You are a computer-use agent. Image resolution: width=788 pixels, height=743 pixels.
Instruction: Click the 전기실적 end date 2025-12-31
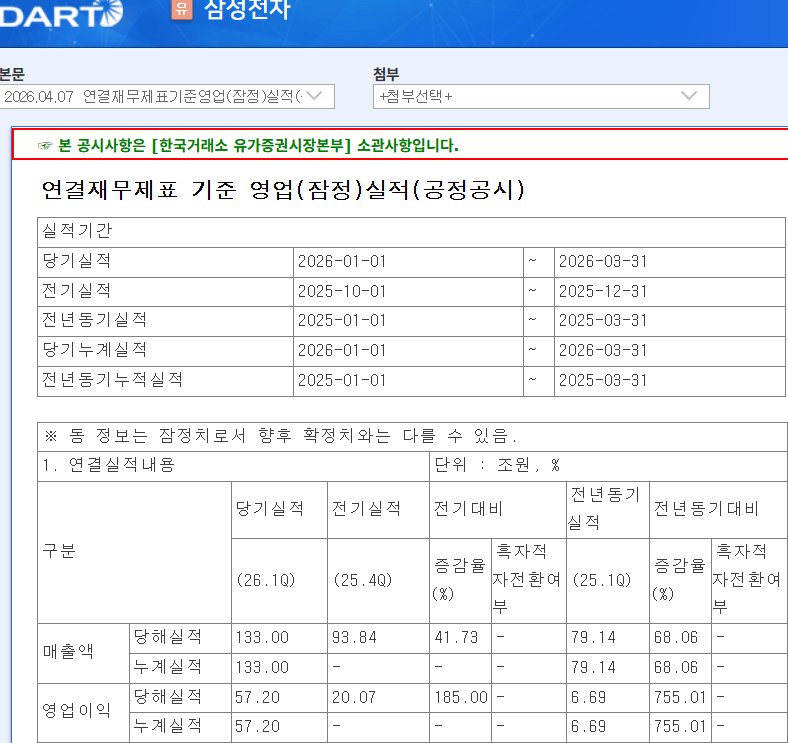603,291
